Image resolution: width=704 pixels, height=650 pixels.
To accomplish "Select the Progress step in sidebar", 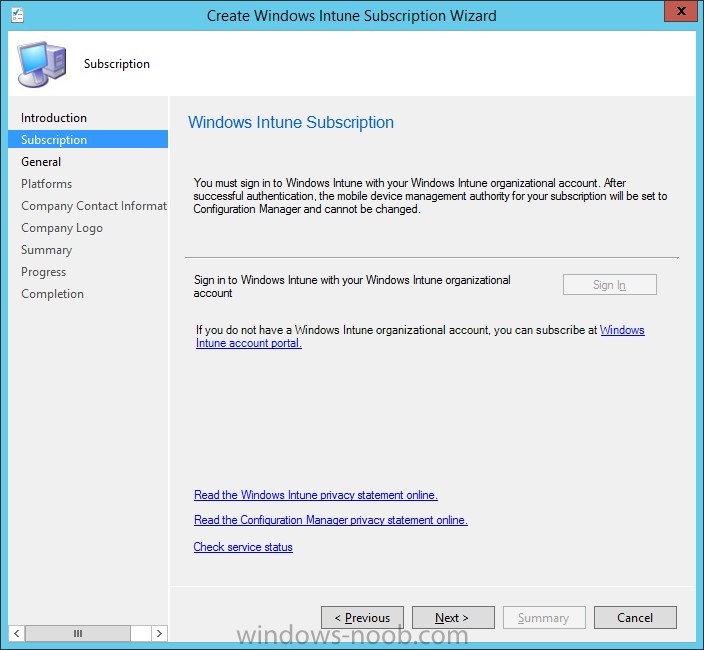I will (x=44, y=272).
